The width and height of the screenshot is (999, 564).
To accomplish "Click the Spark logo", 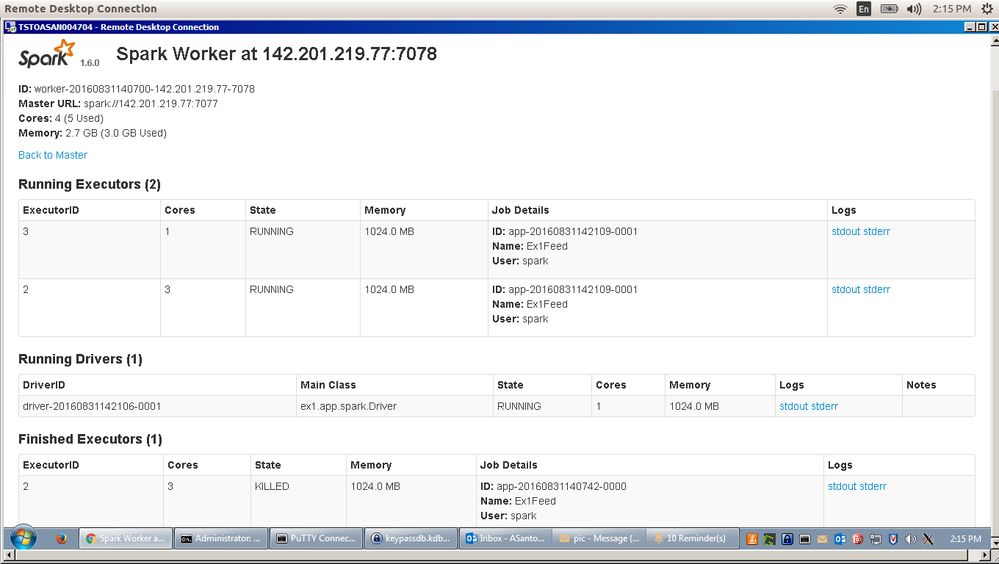I will 47,54.
